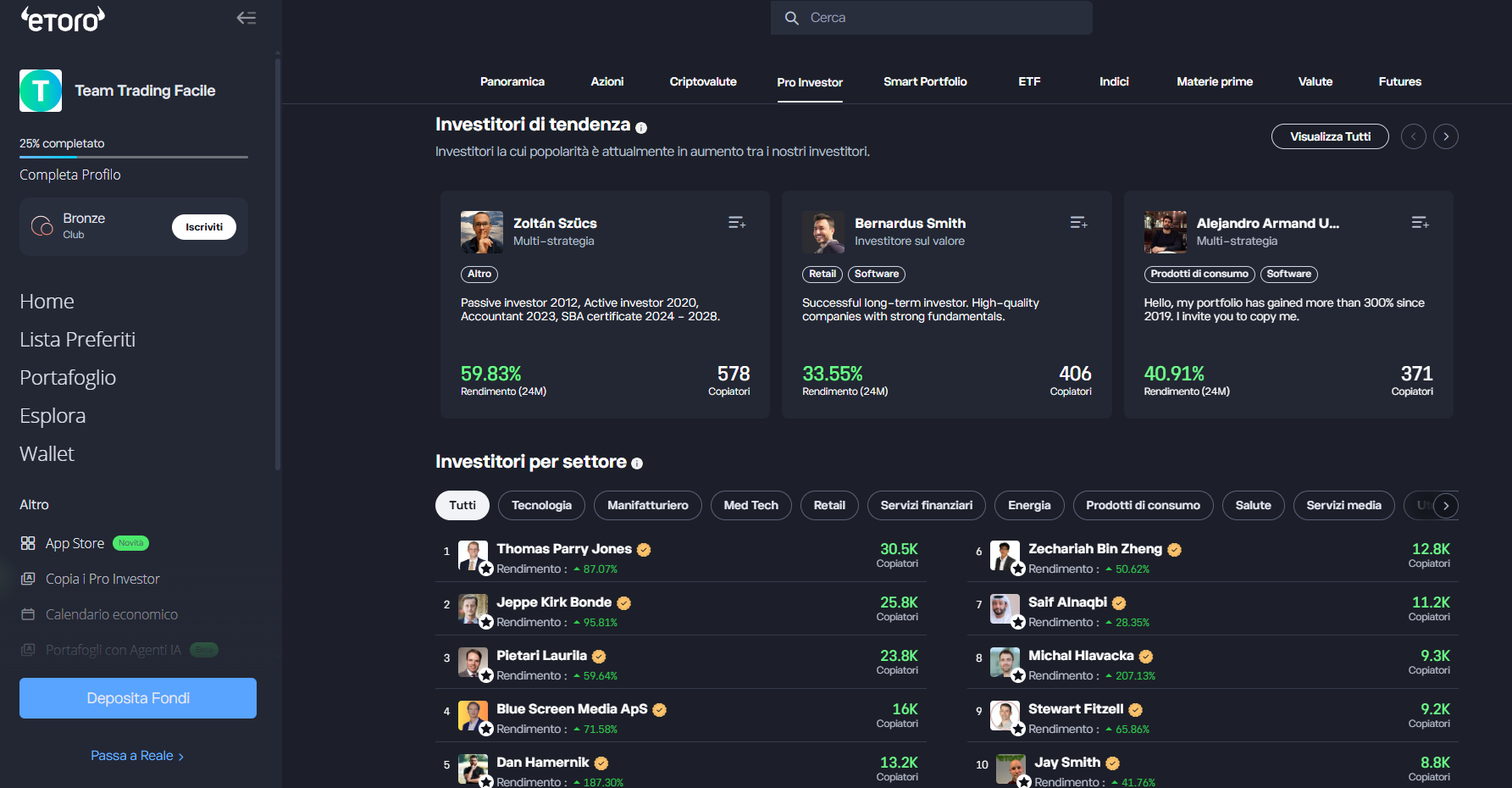Open Zoltán Szűcs profile photo

482,232
